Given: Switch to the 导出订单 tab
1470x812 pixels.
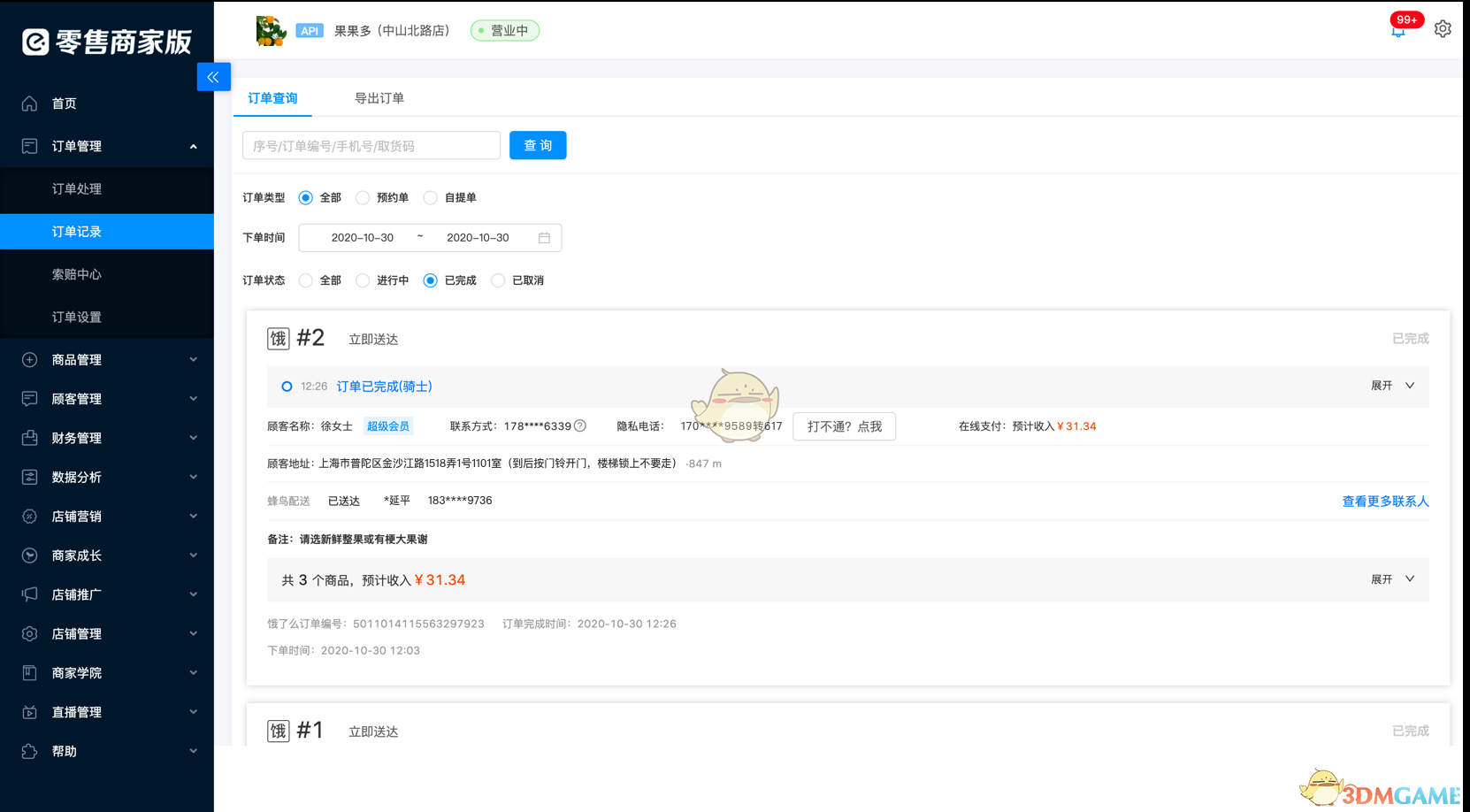Looking at the screenshot, I should point(379,98).
